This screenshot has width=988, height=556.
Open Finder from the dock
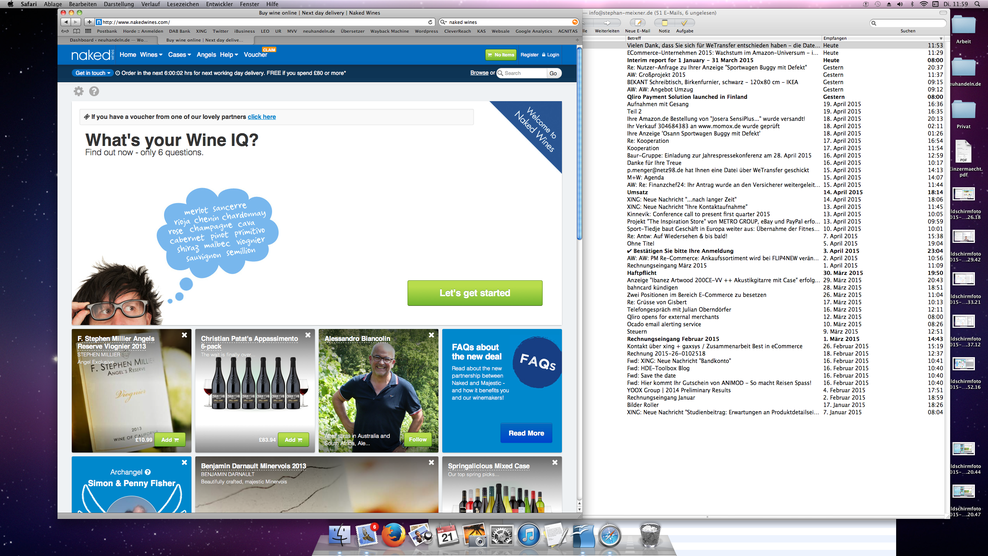click(x=340, y=535)
